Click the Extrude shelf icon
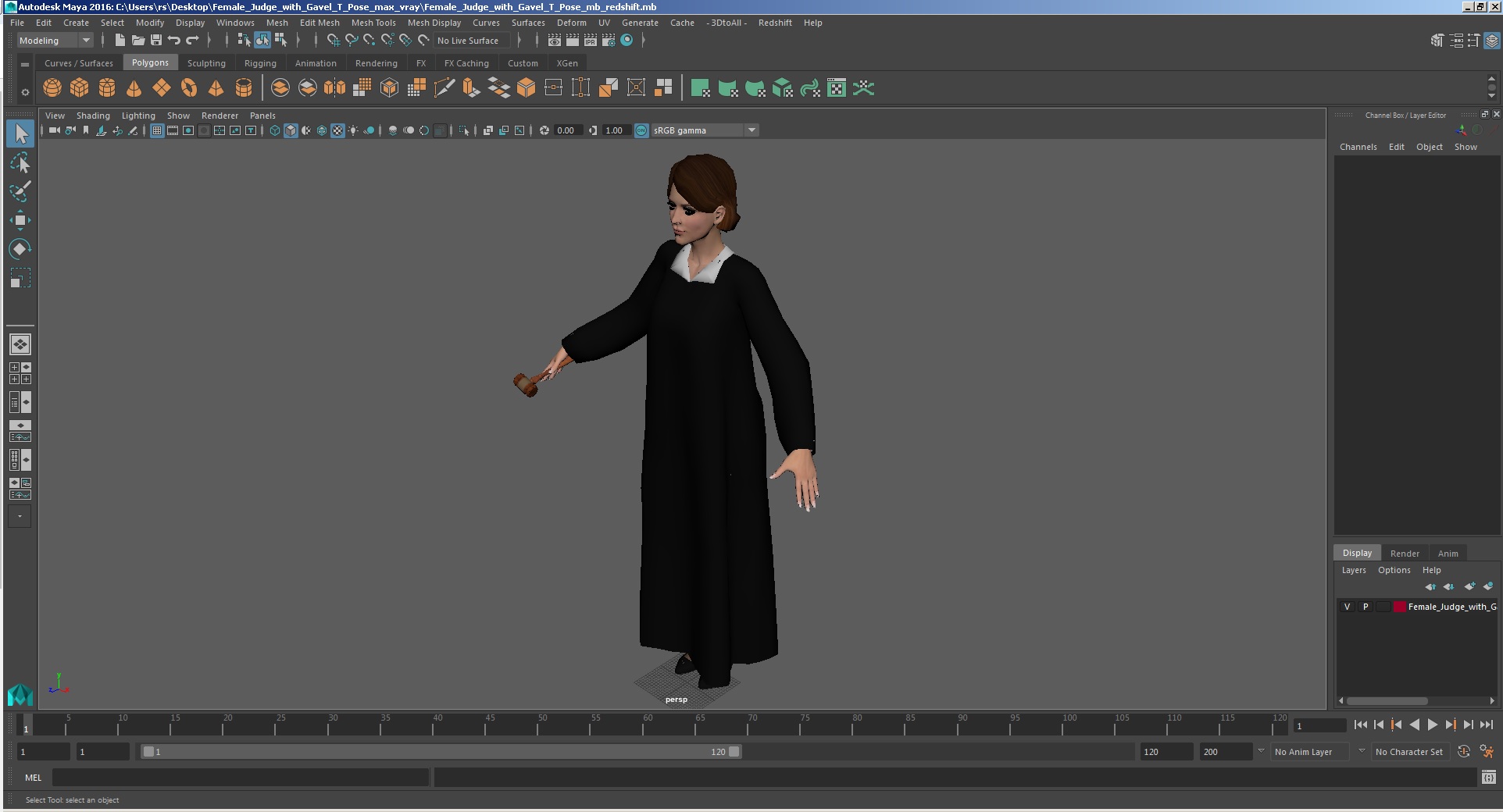Viewport: 1503px width, 812px height. click(x=471, y=88)
